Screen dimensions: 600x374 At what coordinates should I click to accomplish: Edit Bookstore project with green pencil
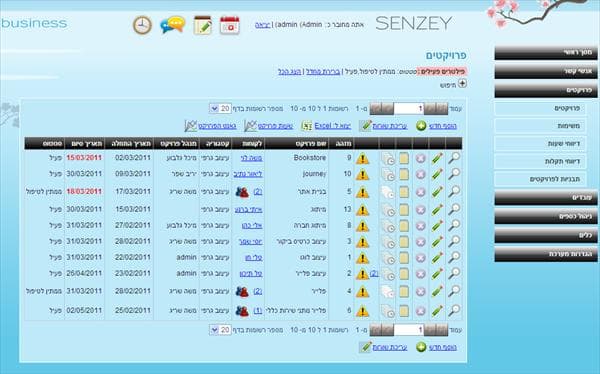click(437, 158)
